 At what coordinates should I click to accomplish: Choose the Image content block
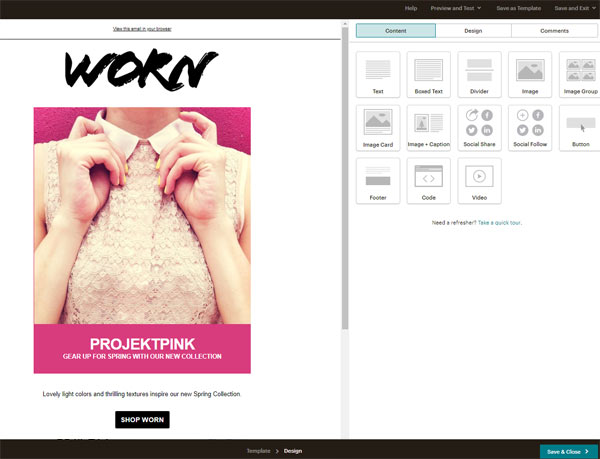530,74
